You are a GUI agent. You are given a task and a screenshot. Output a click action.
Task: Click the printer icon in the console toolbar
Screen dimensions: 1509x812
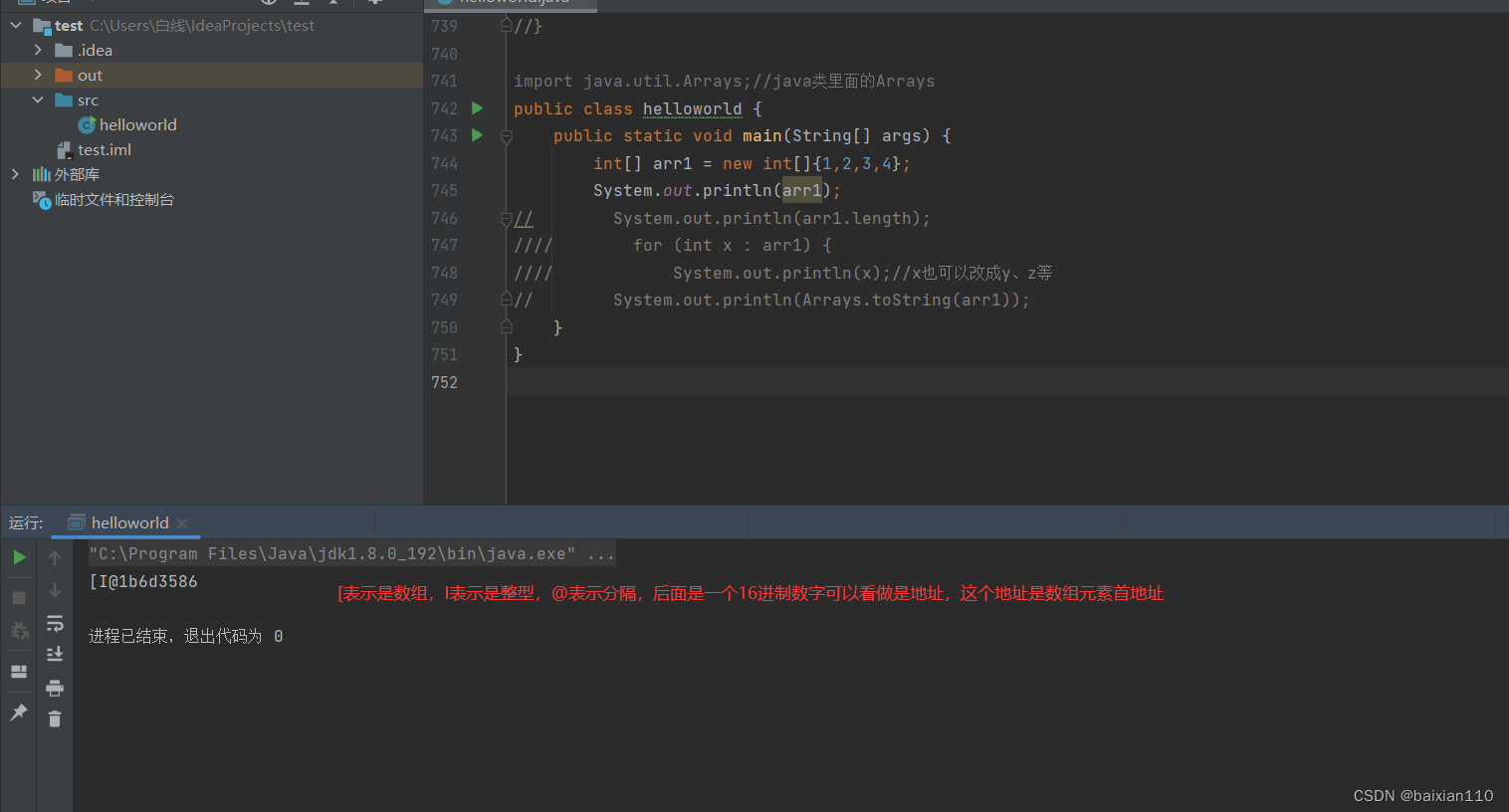(55, 688)
